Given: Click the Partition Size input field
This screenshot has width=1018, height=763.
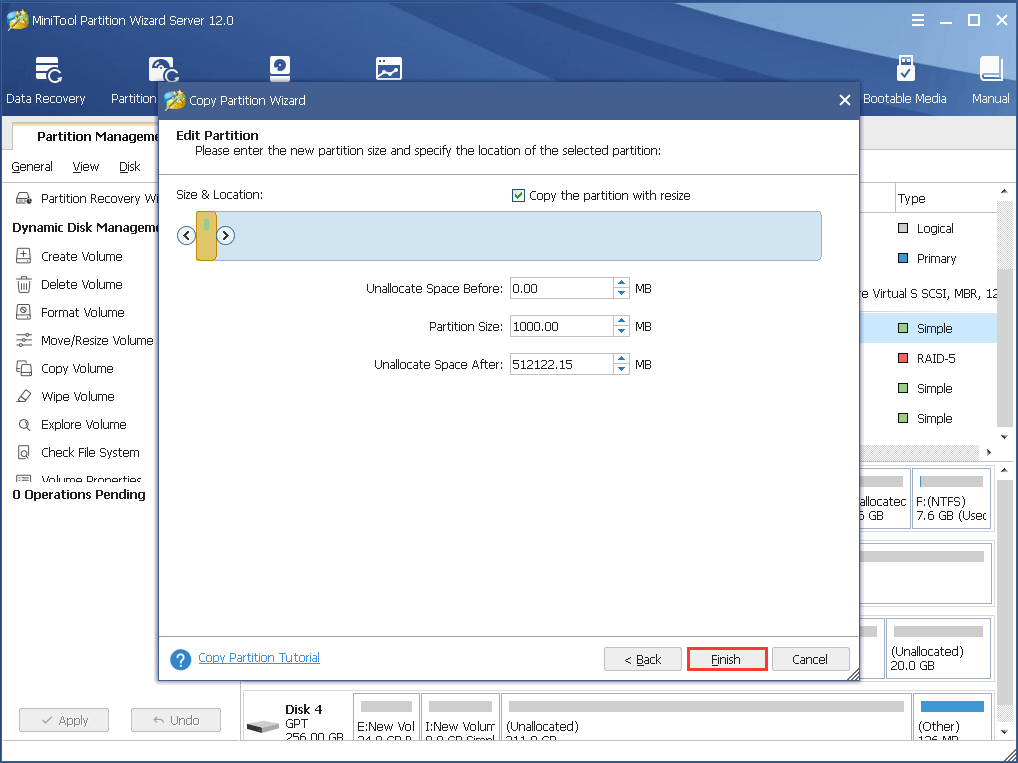Looking at the screenshot, I should 562,326.
